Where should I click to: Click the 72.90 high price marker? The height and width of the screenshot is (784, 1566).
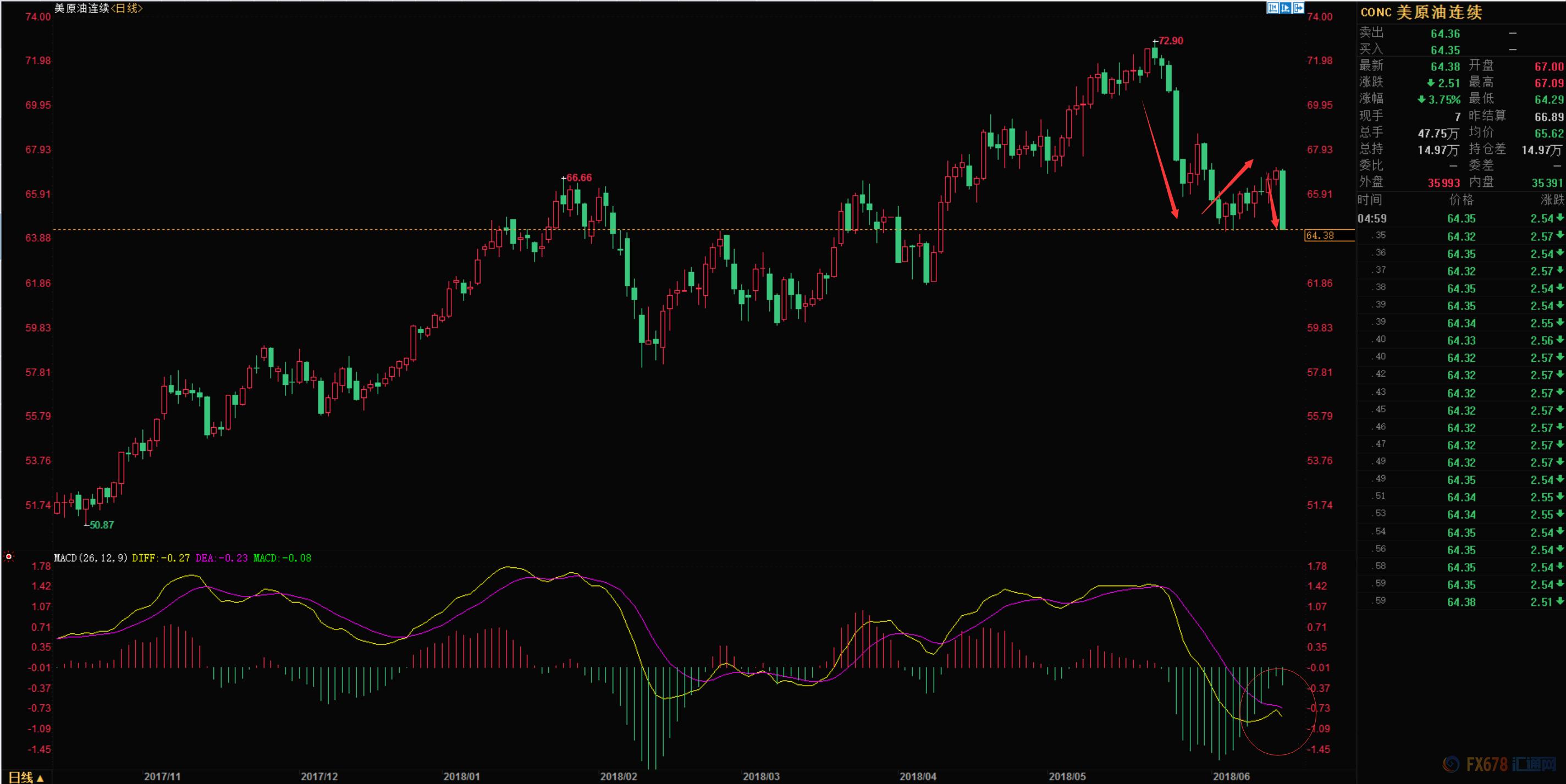1170,41
